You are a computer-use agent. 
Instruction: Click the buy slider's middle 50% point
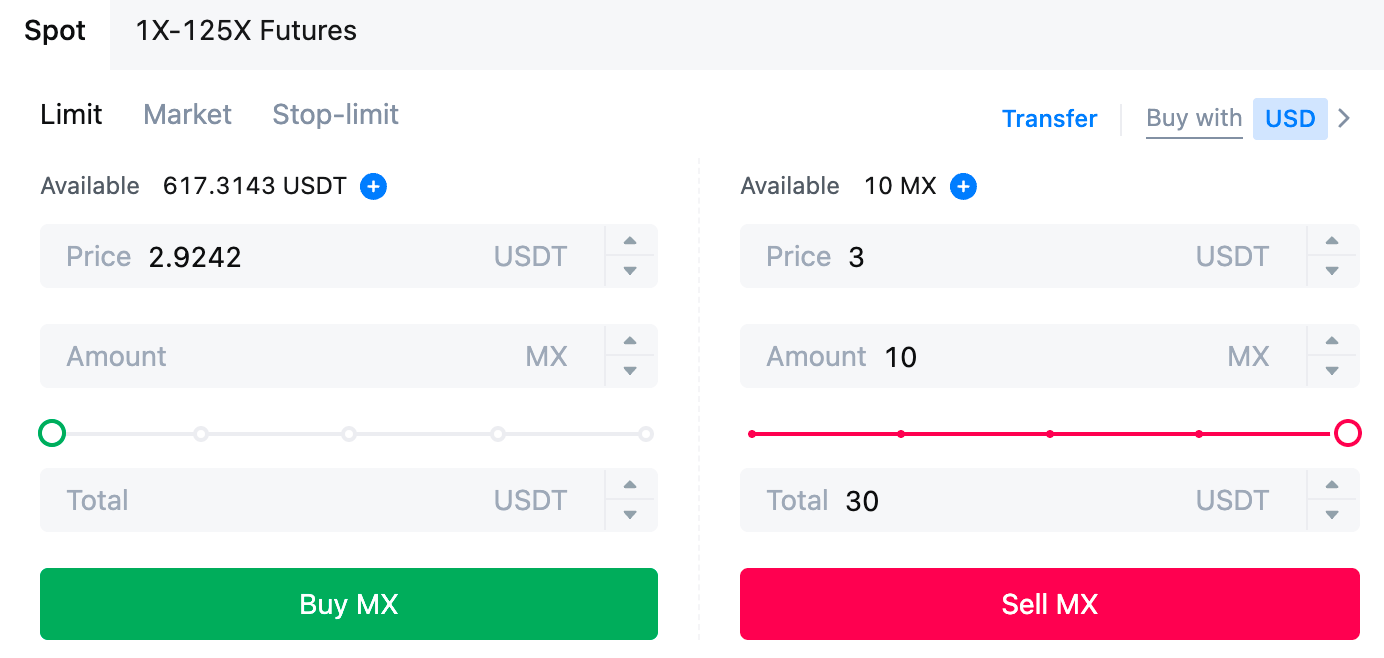pos(349,434)
